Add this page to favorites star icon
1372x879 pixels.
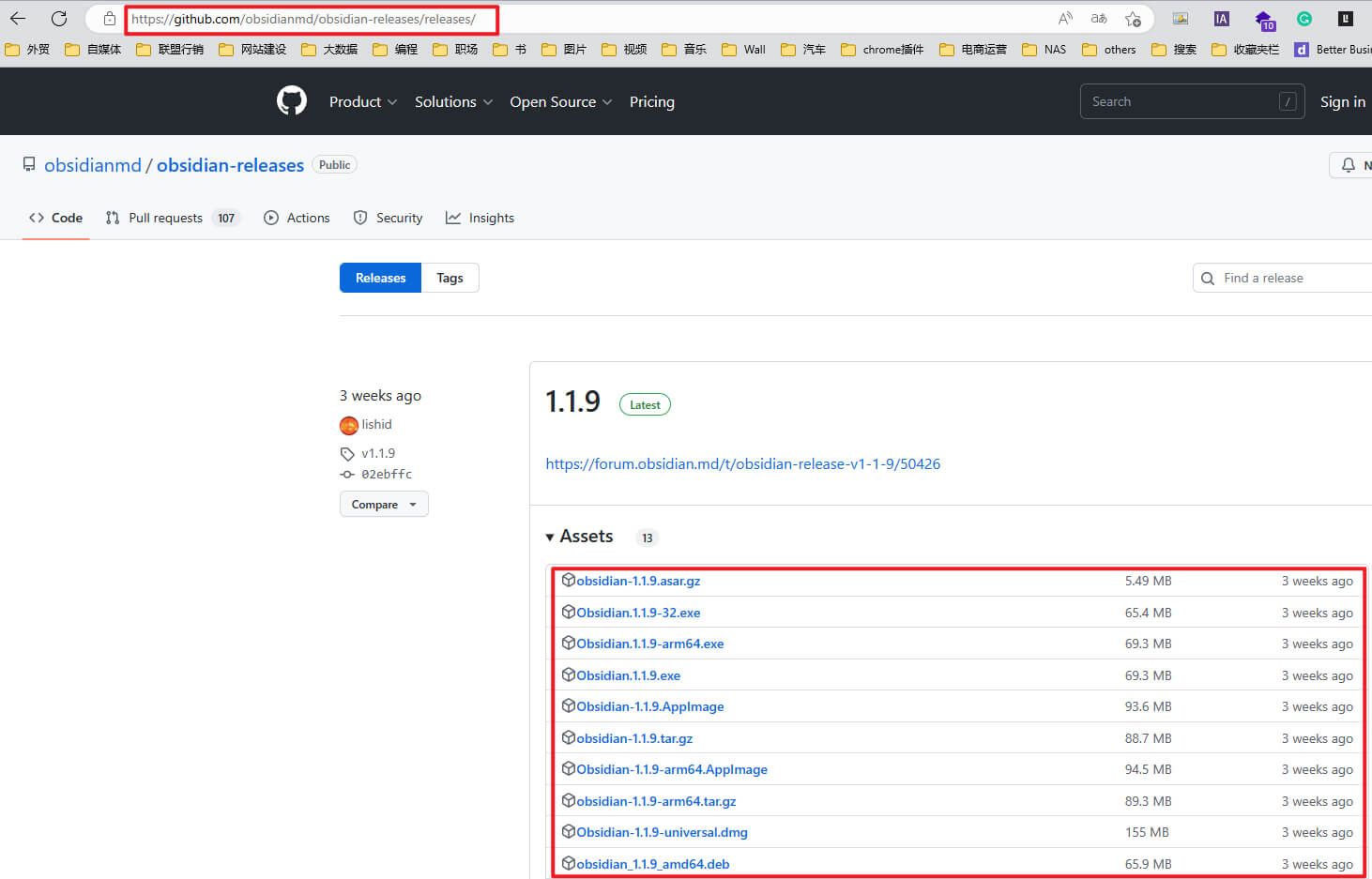point(1133,19)
